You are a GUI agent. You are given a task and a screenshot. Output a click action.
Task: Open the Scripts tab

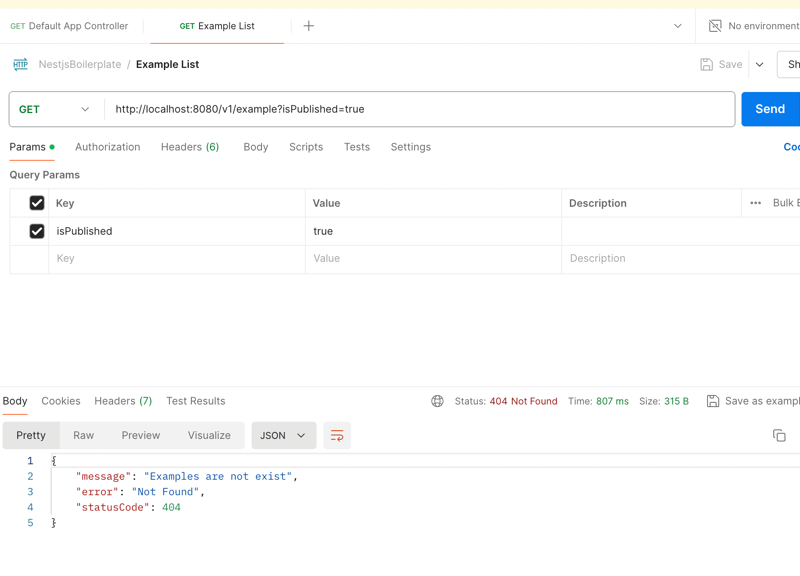306,147
